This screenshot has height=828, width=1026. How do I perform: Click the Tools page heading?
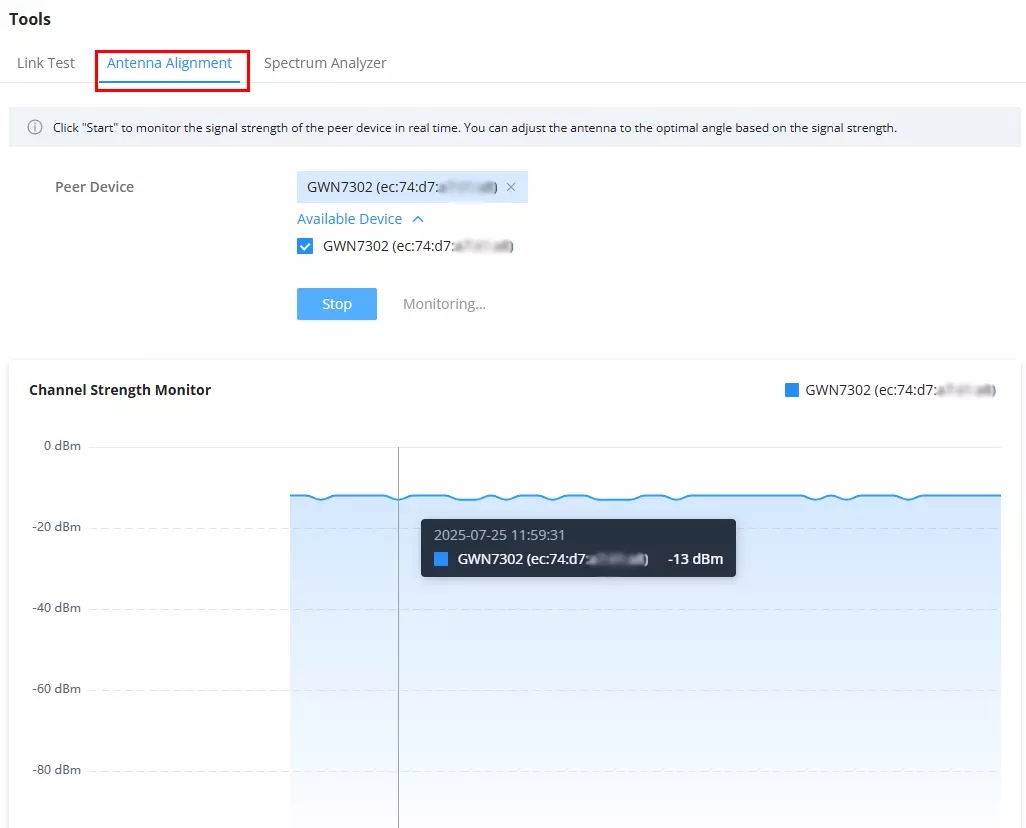click(x=30, y=19)
